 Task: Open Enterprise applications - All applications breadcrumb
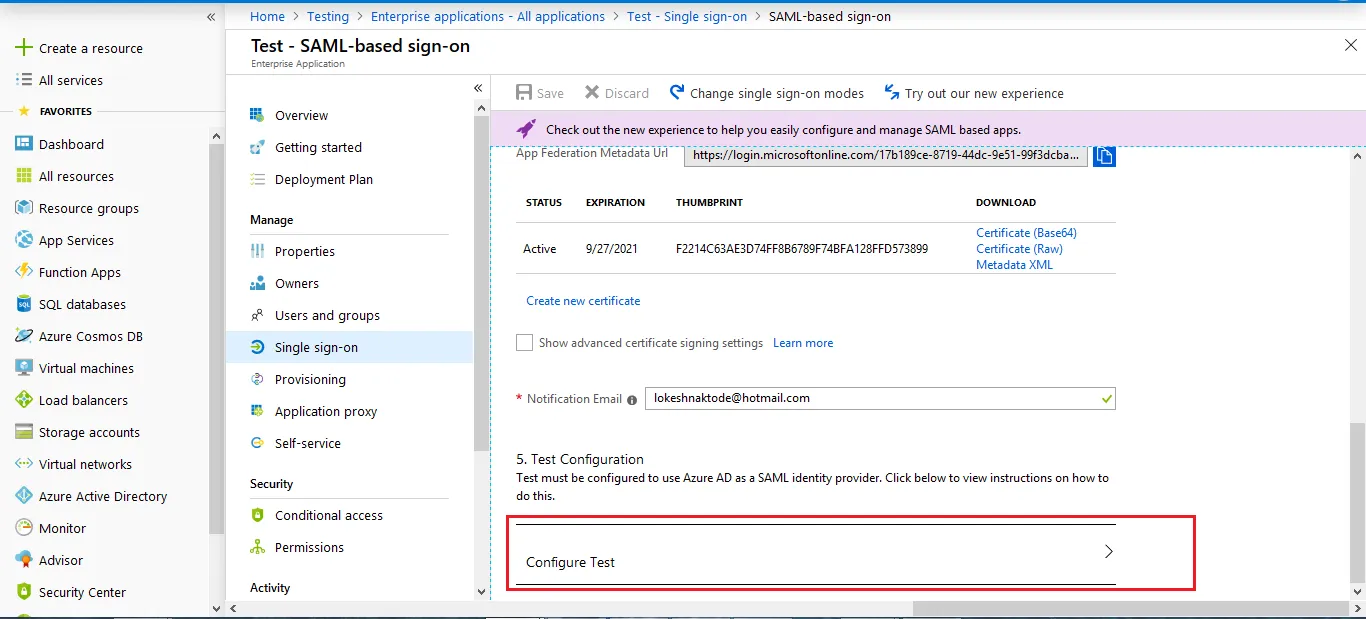488,16
